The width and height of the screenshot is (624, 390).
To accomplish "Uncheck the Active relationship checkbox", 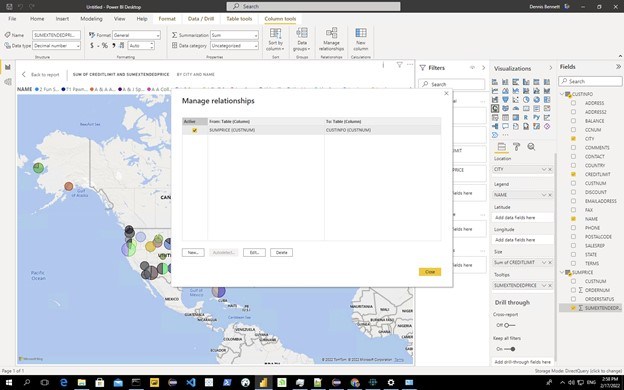I will pos(195,130).
